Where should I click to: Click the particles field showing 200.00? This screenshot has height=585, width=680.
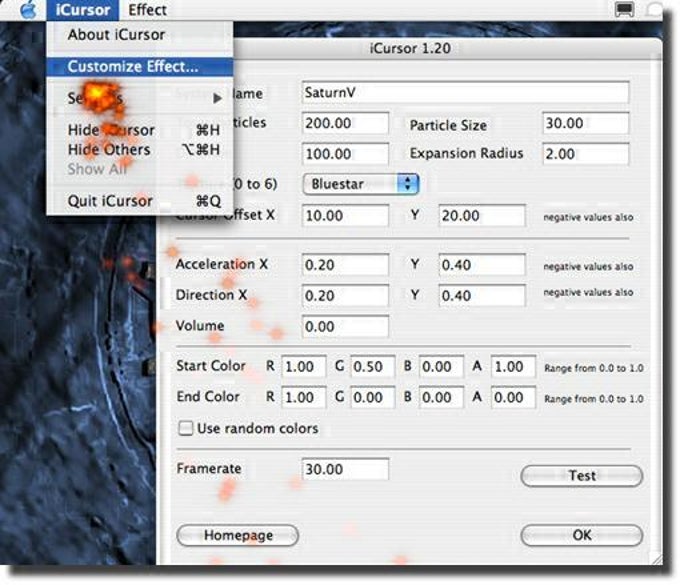tap(345, 123)
